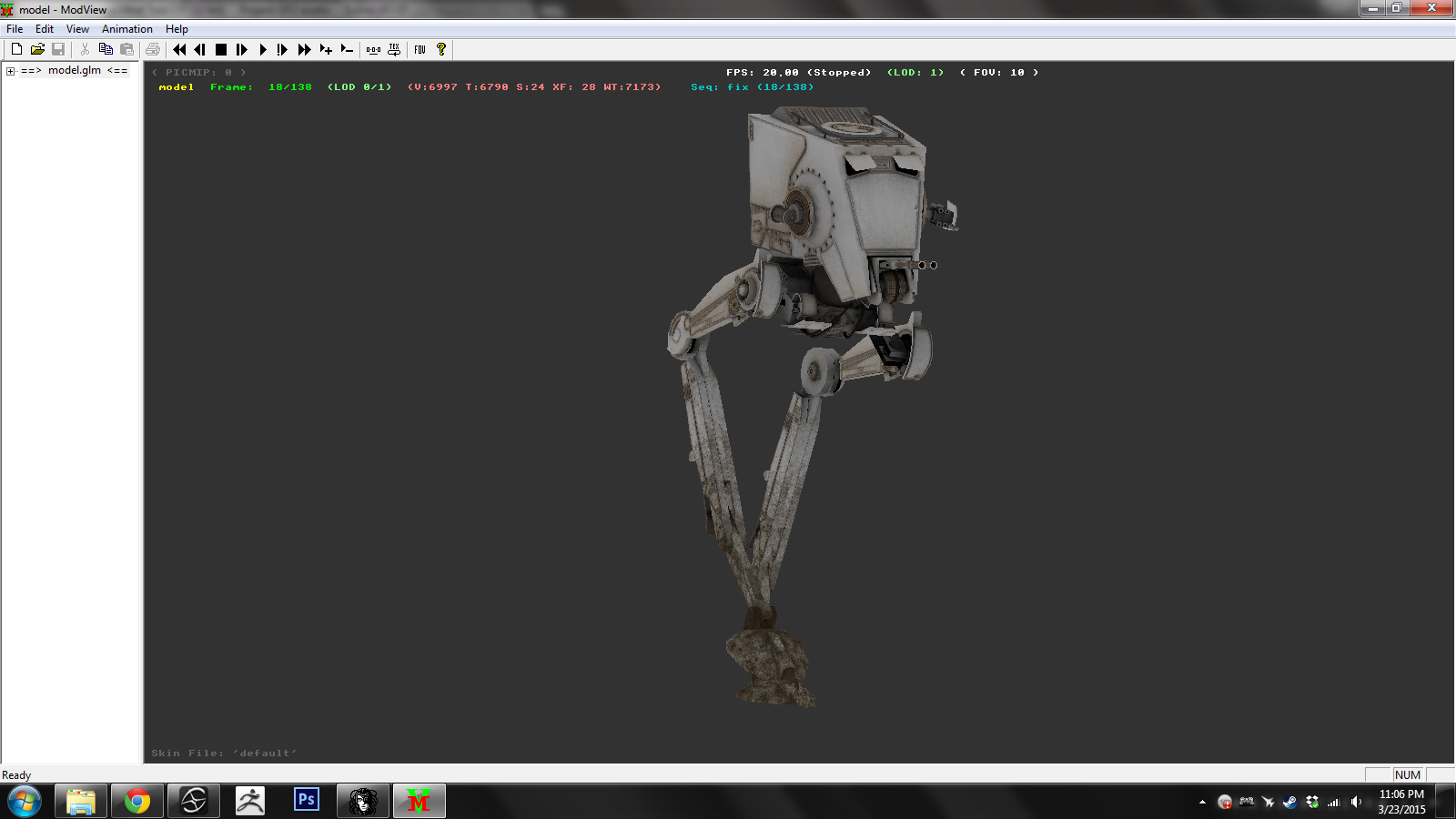Step back one frame
The image size is (1456, 819).
tap(200, 49)
